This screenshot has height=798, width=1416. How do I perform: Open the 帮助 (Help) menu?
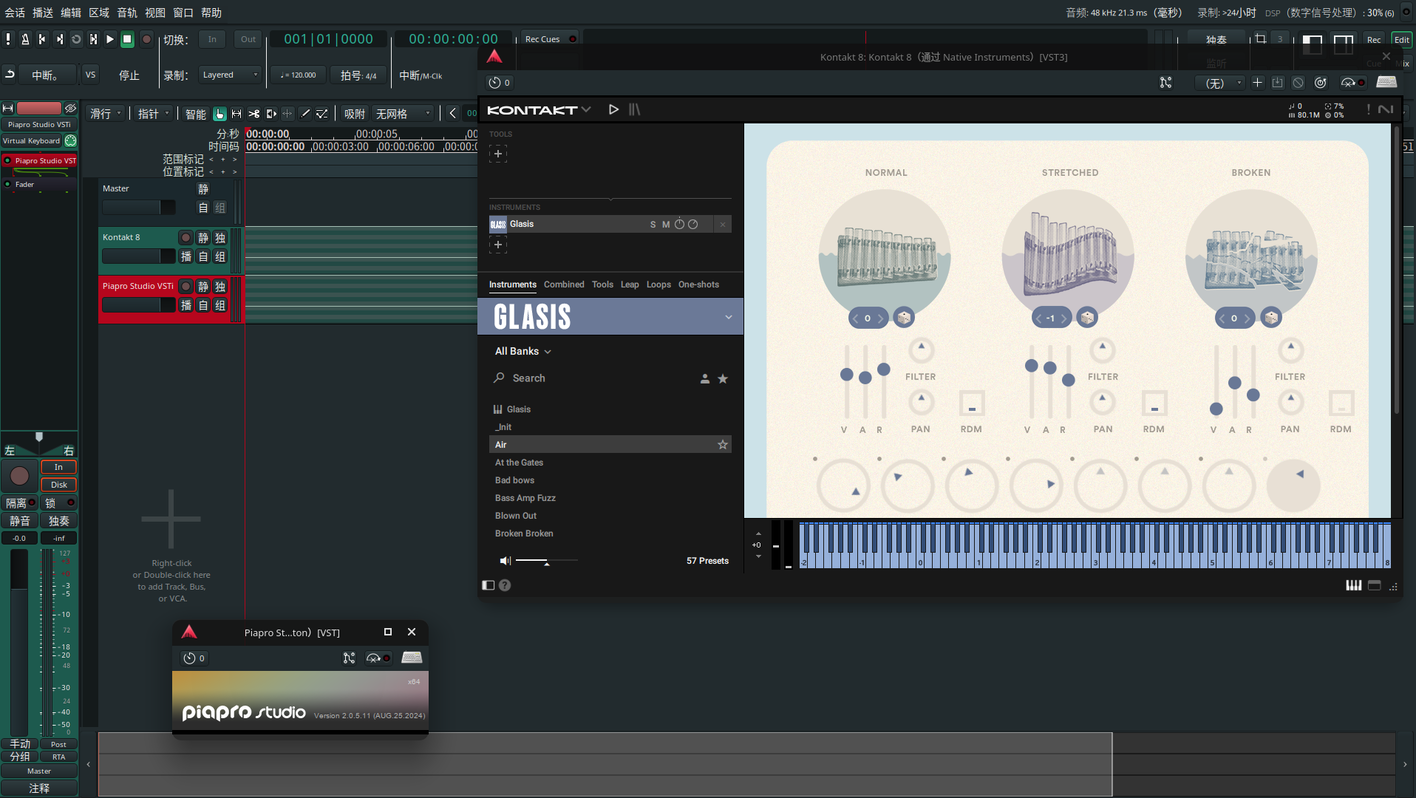[211, 13]
